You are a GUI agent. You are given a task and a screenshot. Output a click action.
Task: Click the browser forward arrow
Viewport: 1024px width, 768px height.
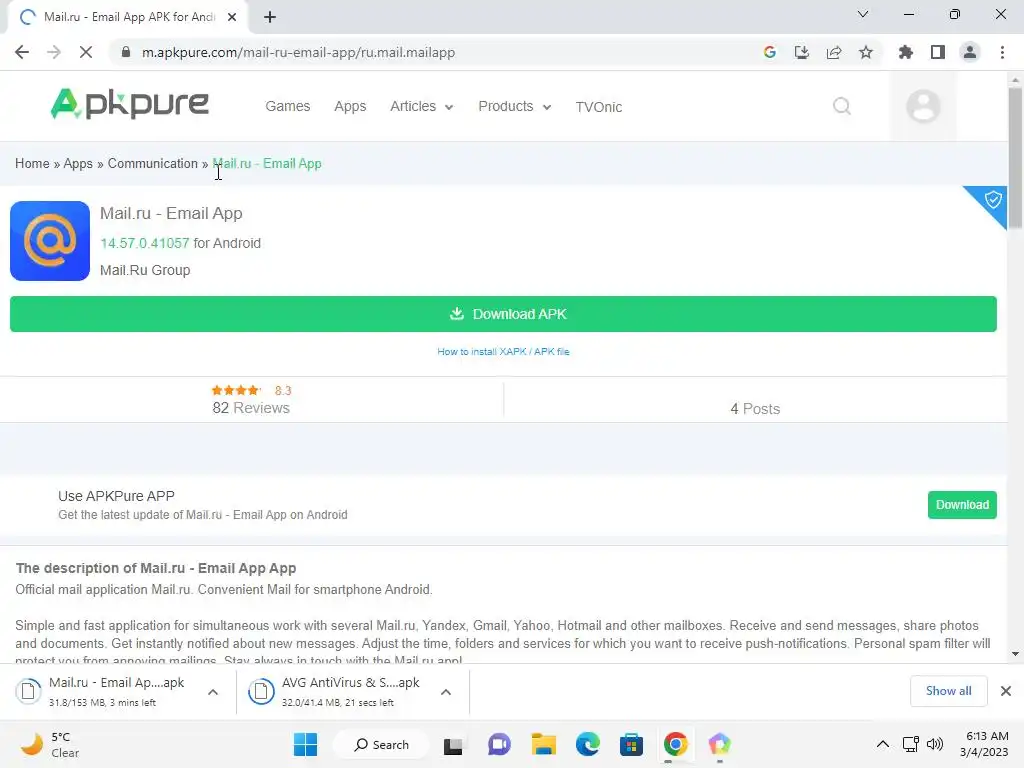click(x=54, y=52)
